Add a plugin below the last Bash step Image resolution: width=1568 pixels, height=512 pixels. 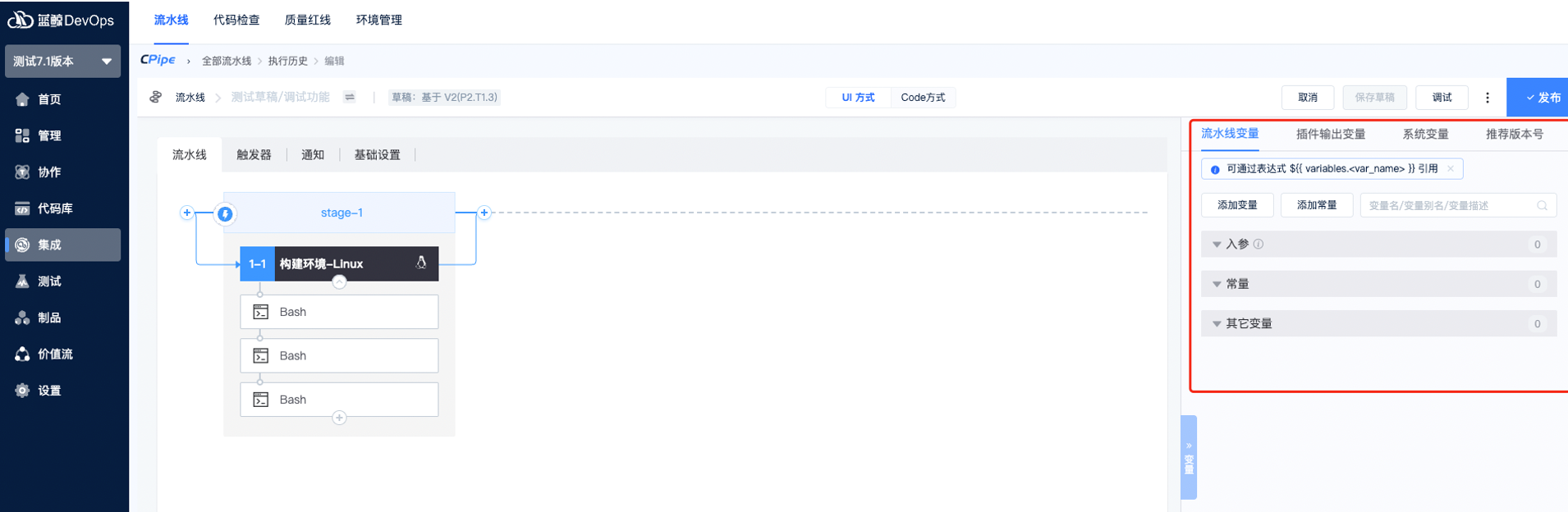(339, 418)
